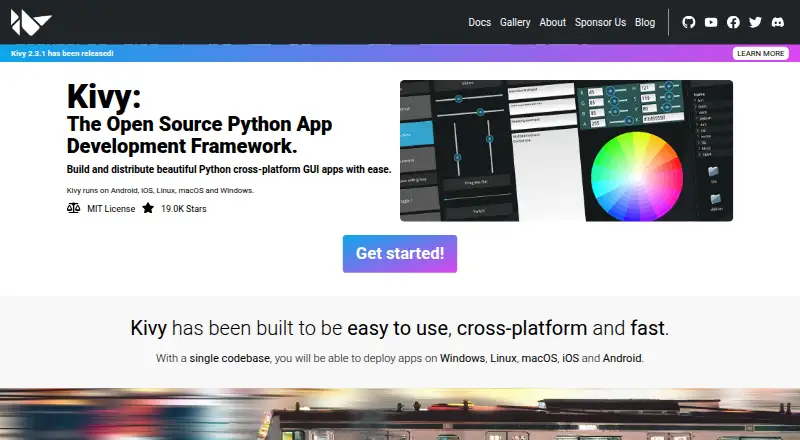Open the Docs menu item
Screen dimensions: 800x440
pyautogui.click(x=480, y=22)
